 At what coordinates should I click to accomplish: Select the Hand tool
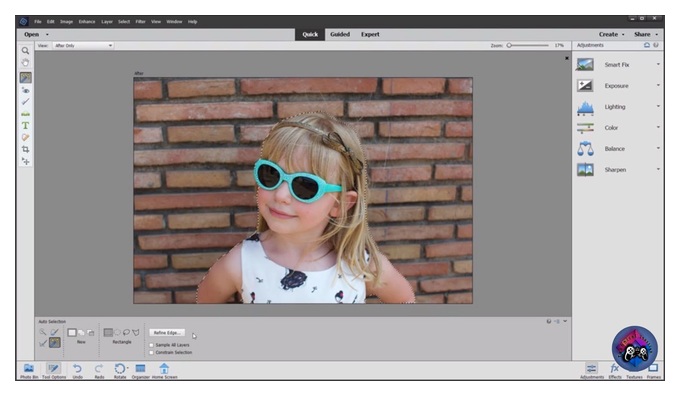pyautogui.click(x=26, y=63)
